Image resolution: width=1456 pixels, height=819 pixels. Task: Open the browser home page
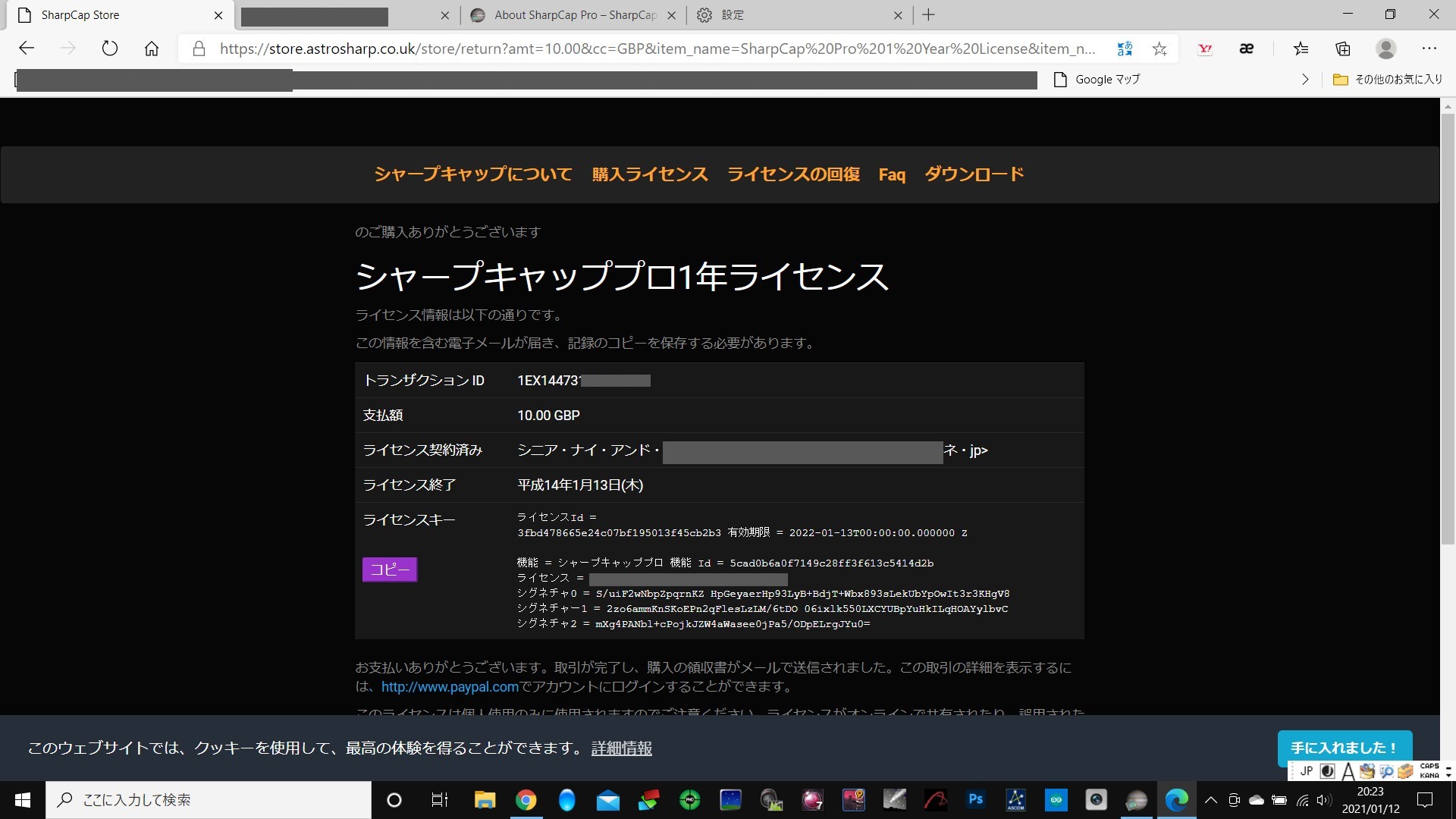click(x=152, y=49)
